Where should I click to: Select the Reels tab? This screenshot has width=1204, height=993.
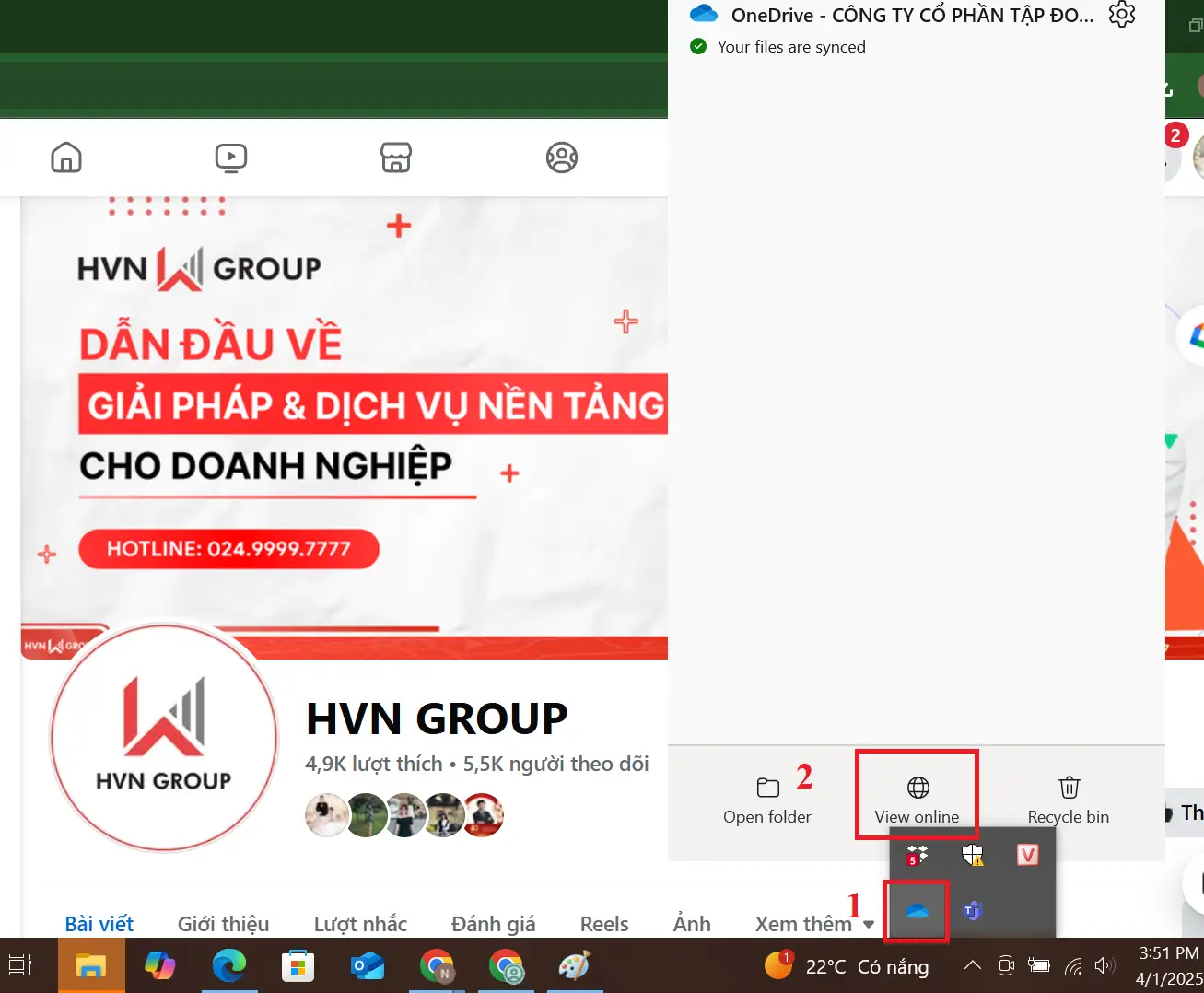coord(604,924)
